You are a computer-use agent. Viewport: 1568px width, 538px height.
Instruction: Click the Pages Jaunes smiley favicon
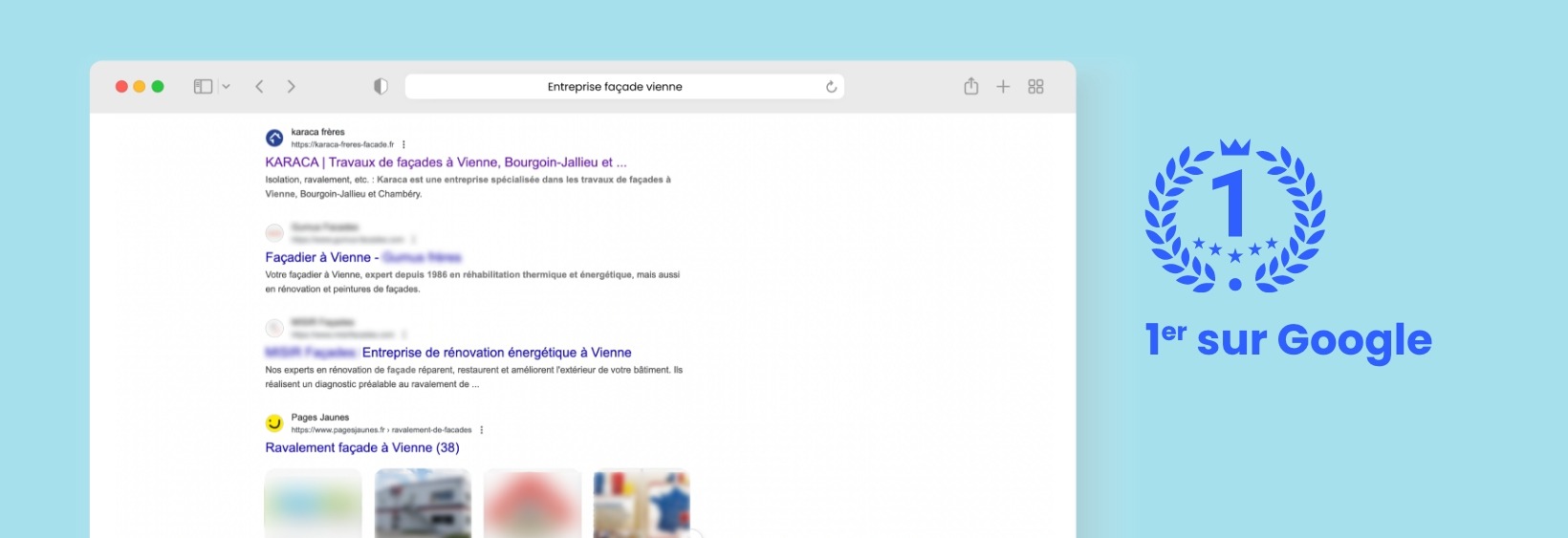[x=274, y=423]
